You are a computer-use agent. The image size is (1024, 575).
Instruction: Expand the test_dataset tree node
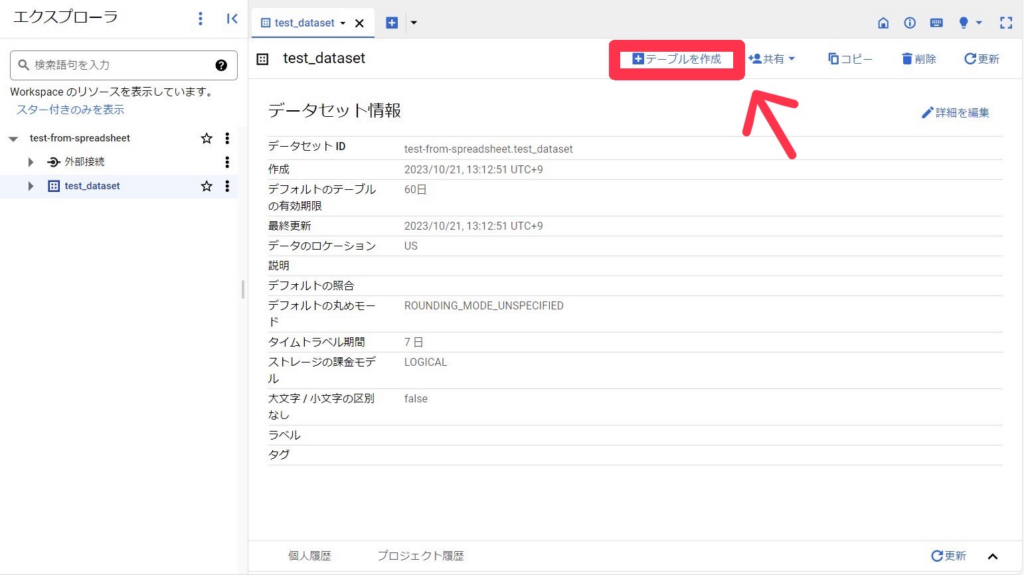coord(31,186)
